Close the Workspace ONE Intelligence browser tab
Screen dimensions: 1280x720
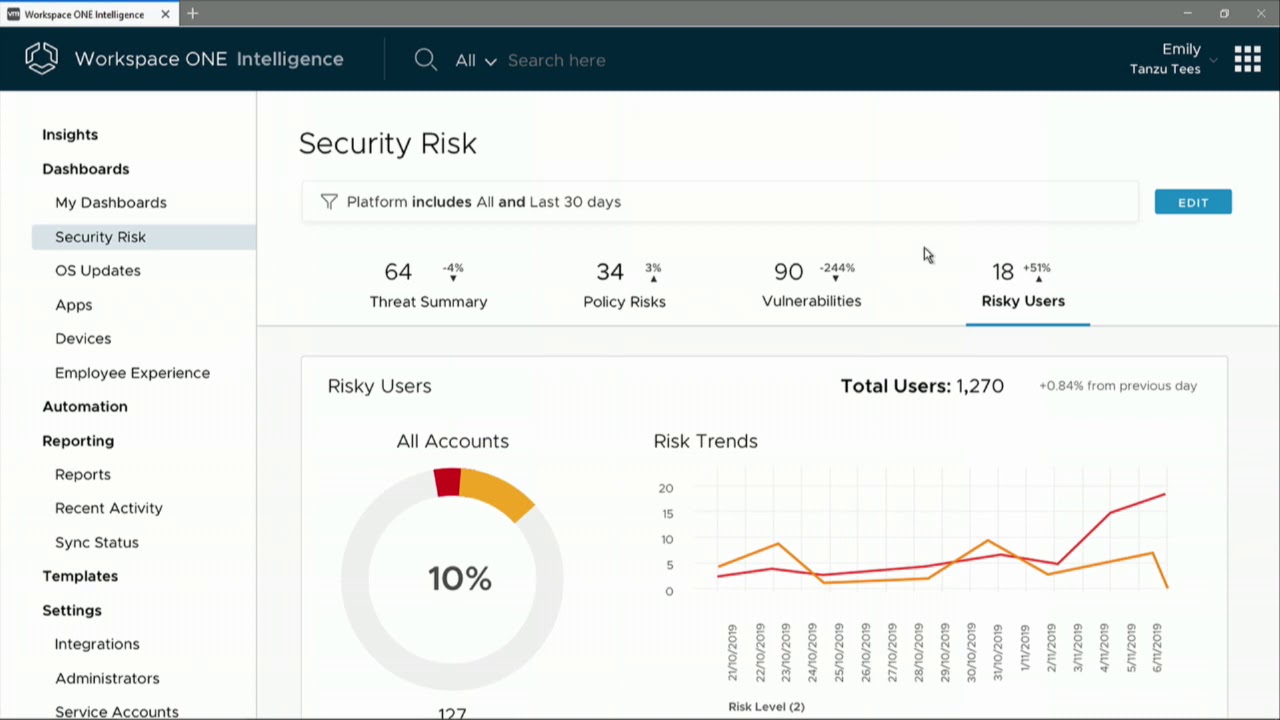click(165, 14)
